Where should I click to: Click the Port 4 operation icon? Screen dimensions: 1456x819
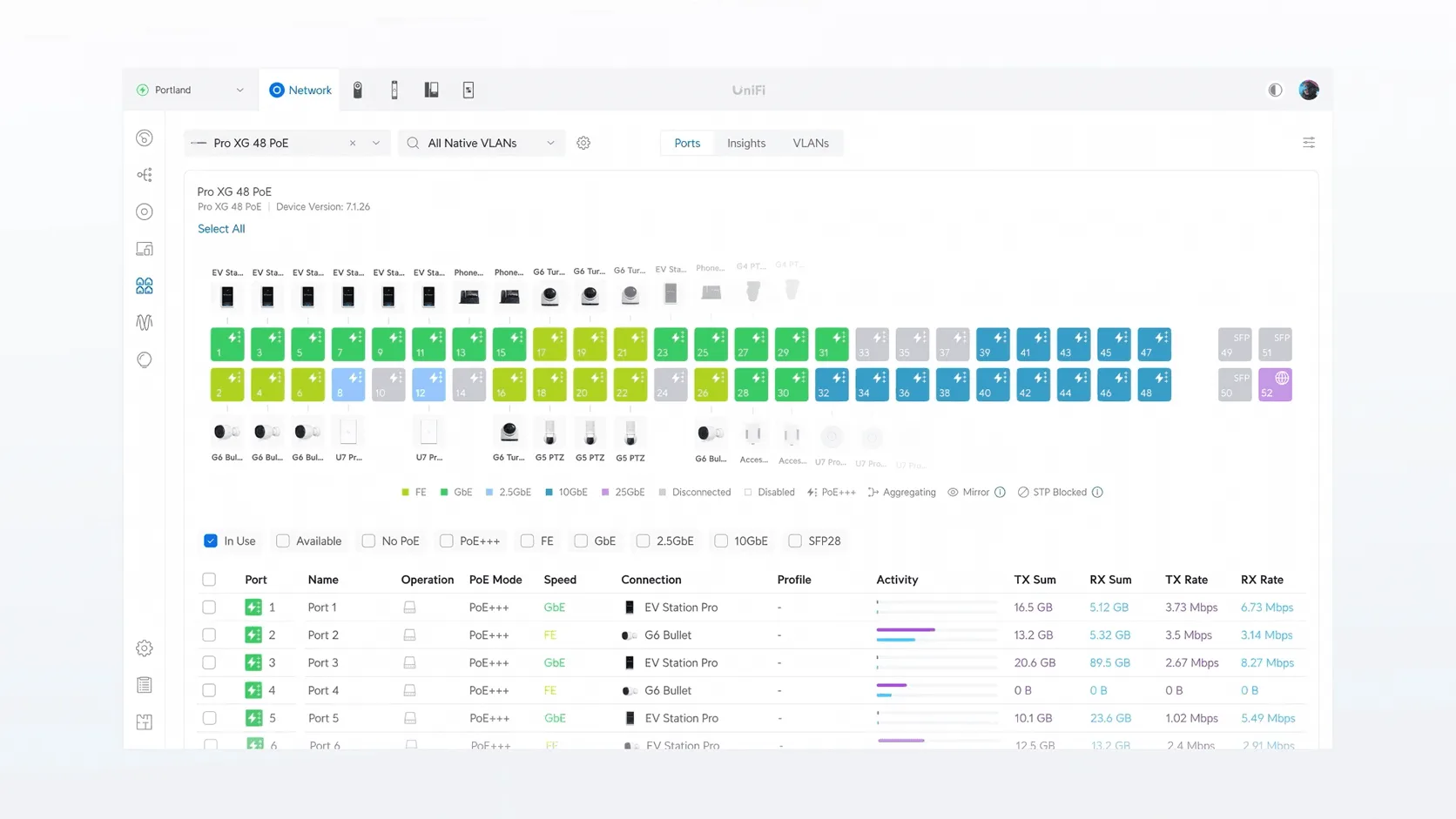pyautogui.click(x=409, y=690)
